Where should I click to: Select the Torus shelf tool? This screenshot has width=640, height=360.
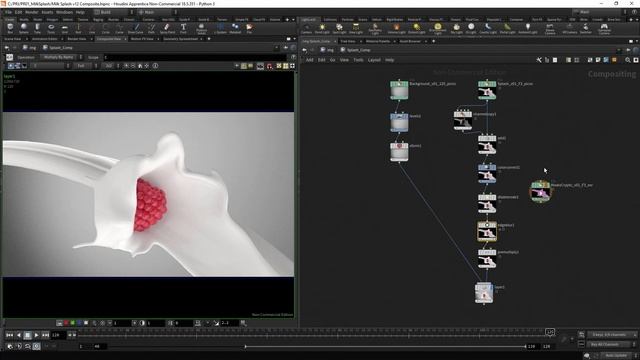click(51, 28)
